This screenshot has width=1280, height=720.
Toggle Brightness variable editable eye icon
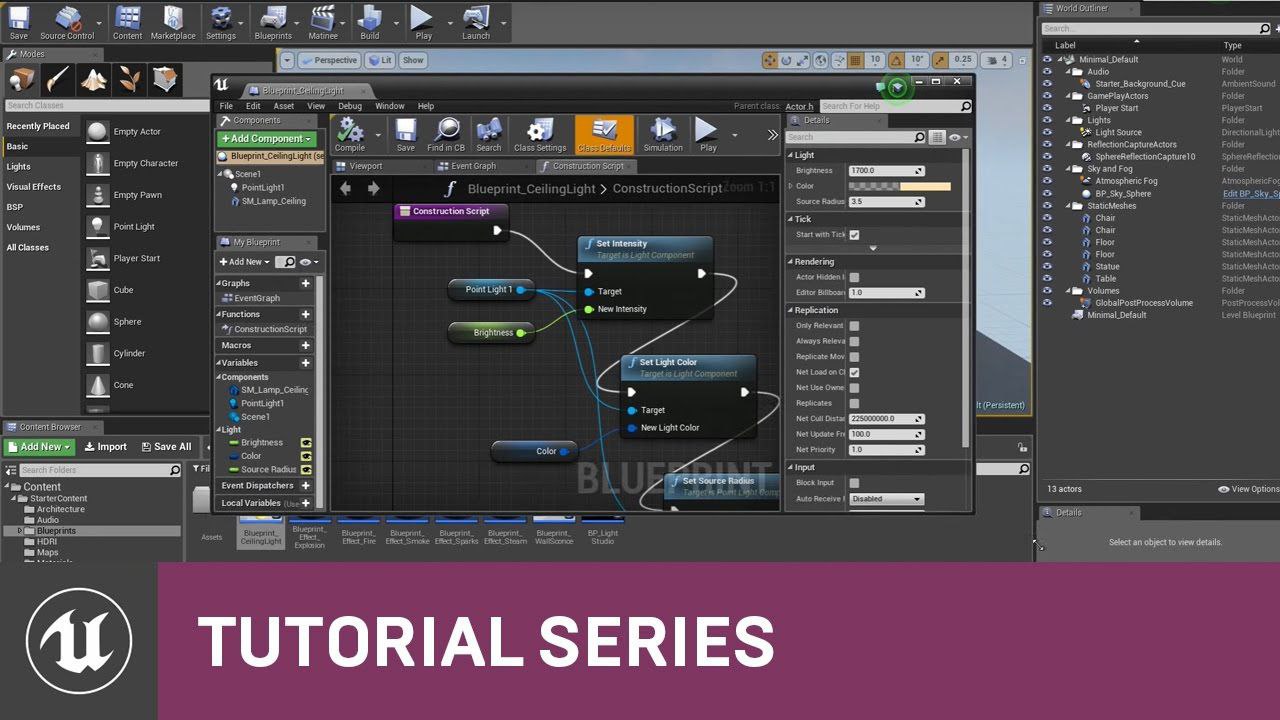306,443
